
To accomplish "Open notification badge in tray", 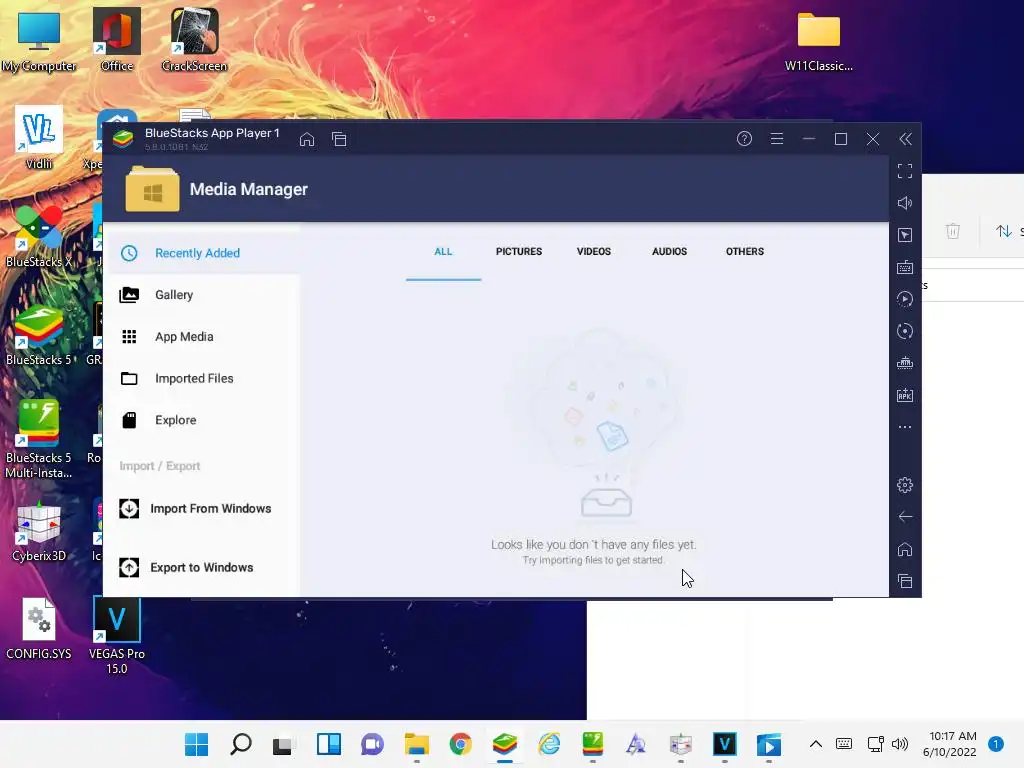I will 996,744.
